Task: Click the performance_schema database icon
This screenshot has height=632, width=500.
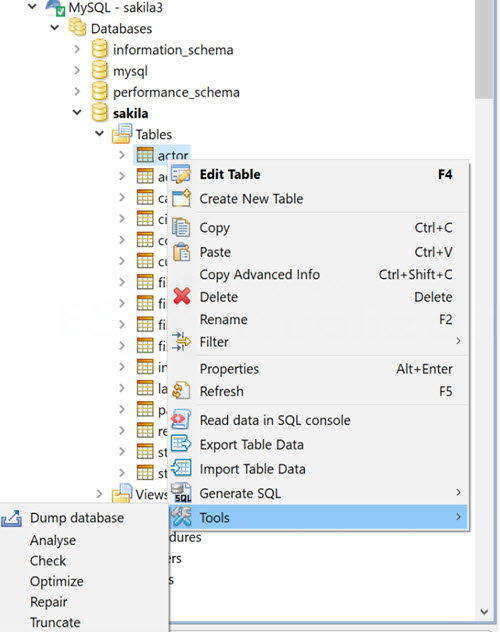Action: tap(100, 91)
